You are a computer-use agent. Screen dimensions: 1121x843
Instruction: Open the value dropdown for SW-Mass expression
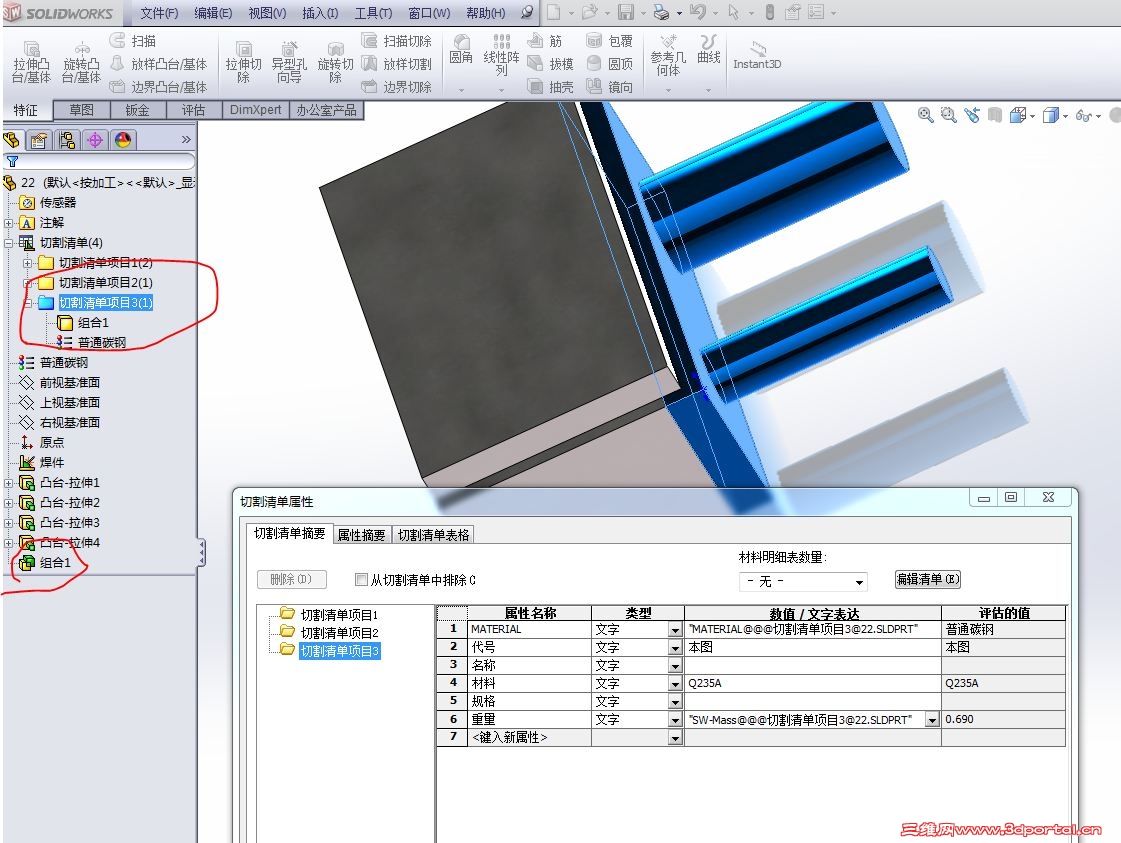pos(932,719)
